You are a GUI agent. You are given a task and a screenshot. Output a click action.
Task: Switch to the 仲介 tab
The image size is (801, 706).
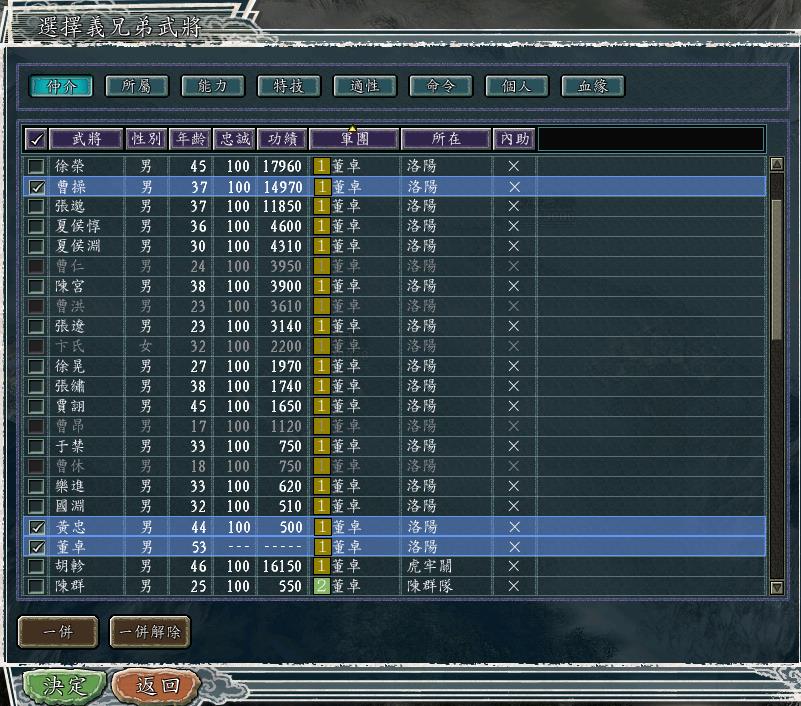(x=61, y=86)
